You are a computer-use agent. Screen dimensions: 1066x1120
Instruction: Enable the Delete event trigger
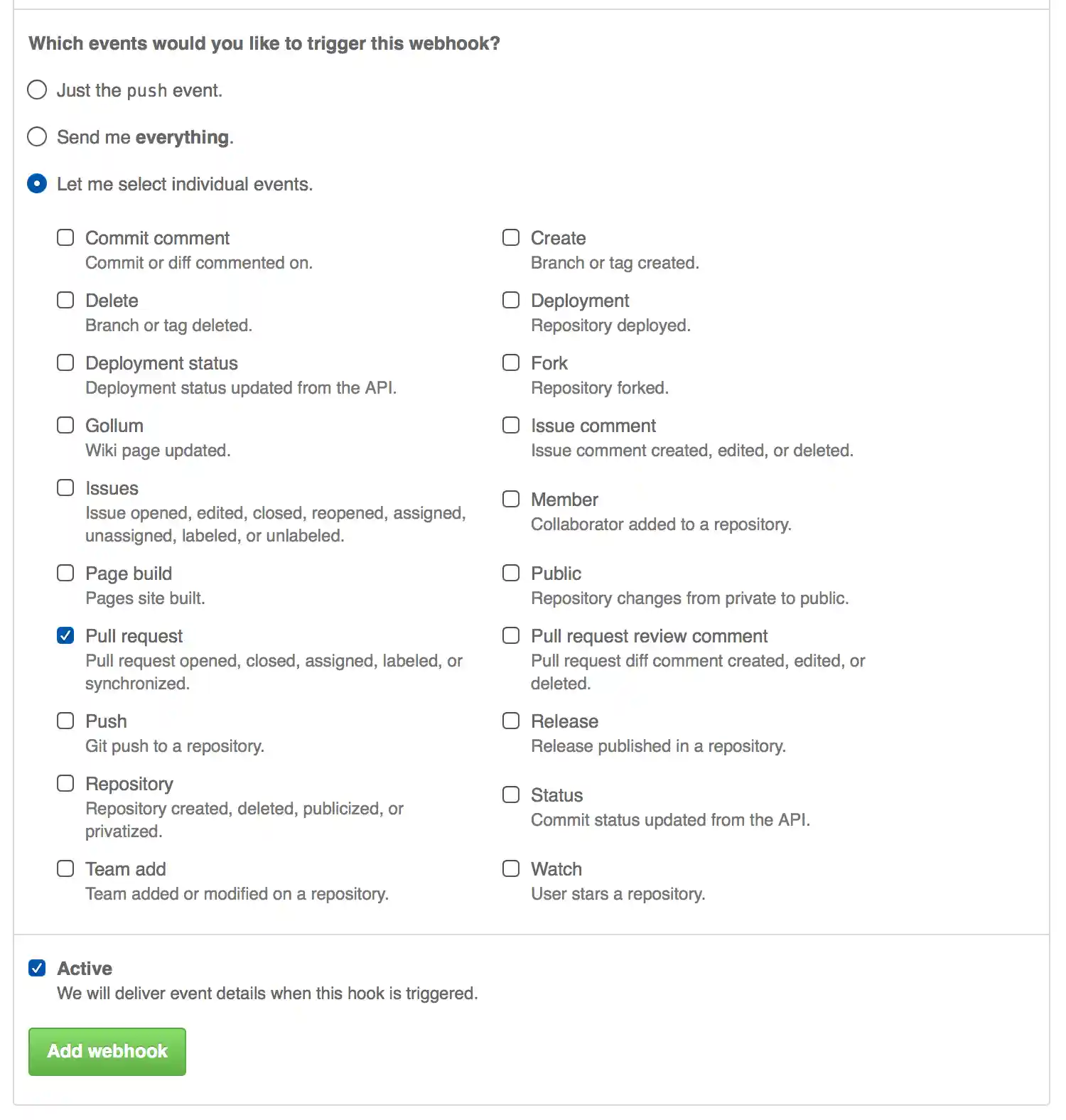65,300
